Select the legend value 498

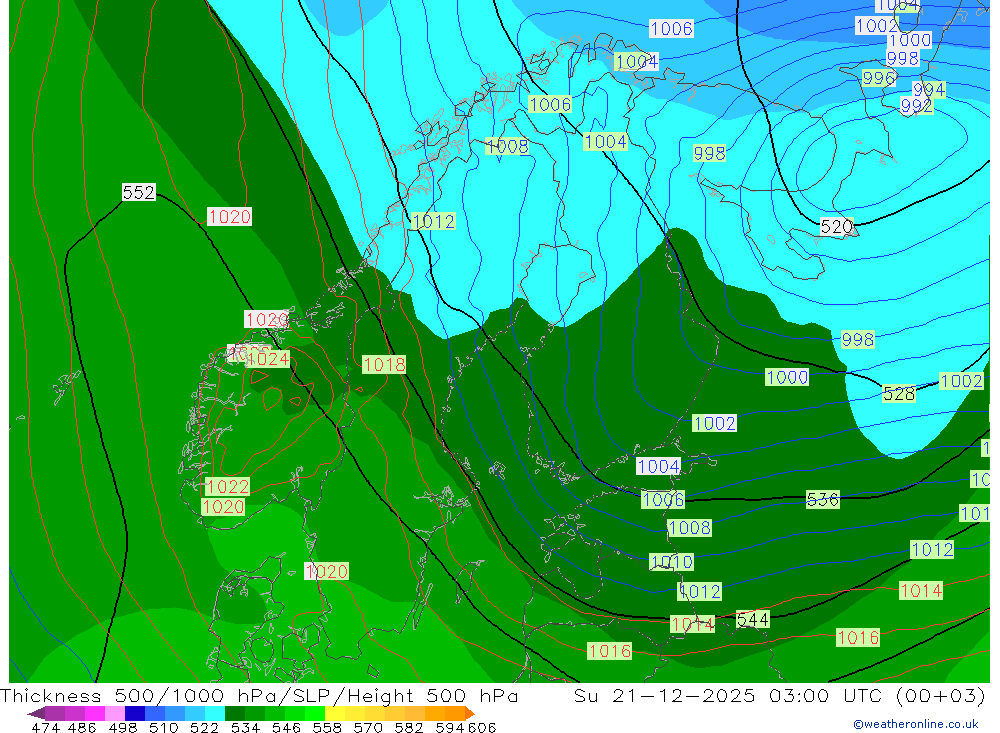coord(123,727)
